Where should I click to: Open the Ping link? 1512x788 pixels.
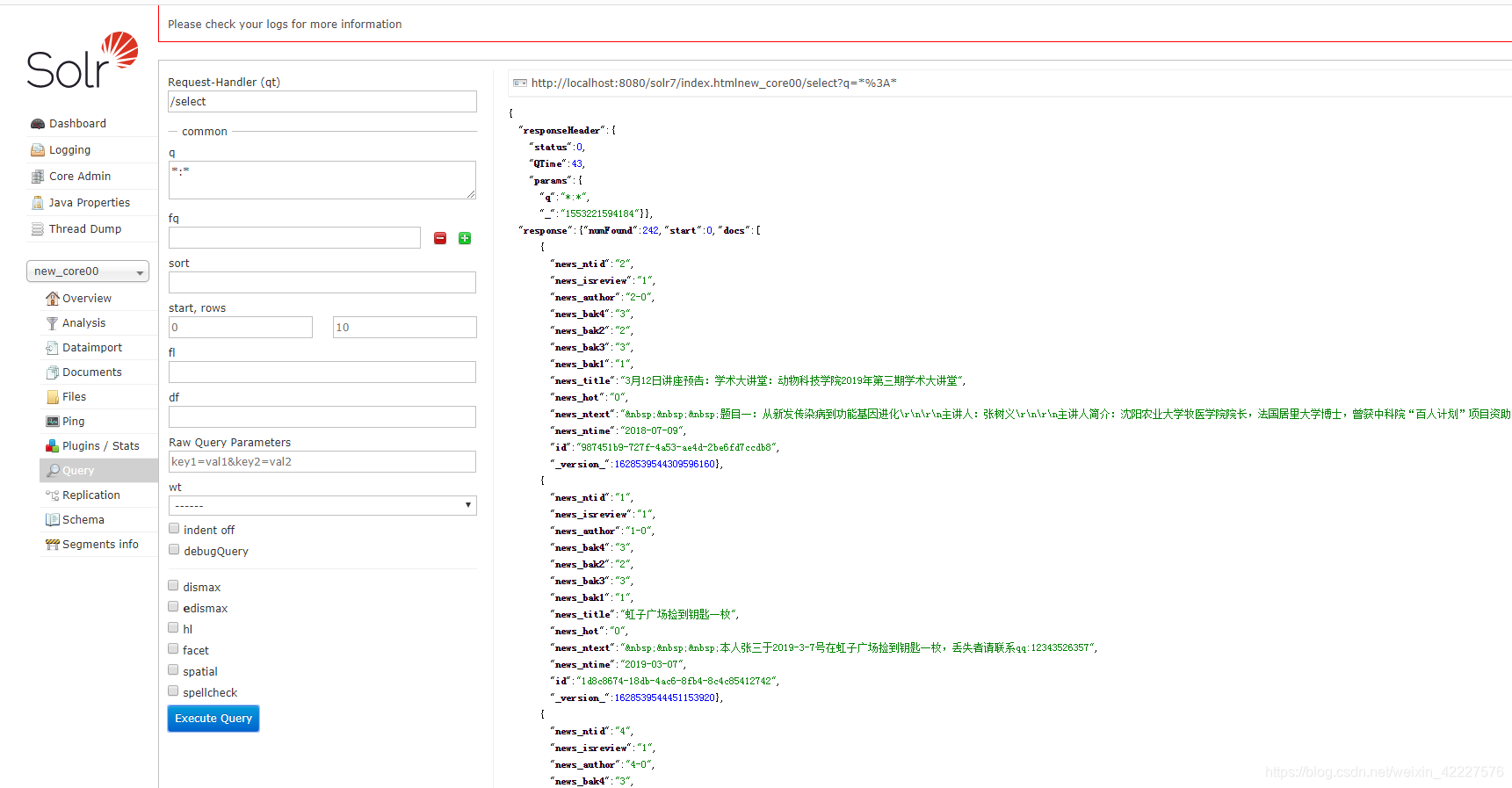coord(74,422)
